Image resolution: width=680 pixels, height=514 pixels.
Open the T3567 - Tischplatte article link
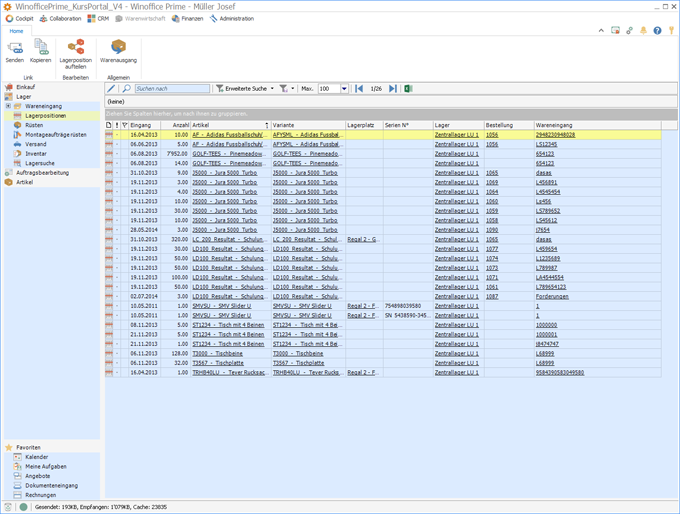pyautogui.click(x=218, y=363)
